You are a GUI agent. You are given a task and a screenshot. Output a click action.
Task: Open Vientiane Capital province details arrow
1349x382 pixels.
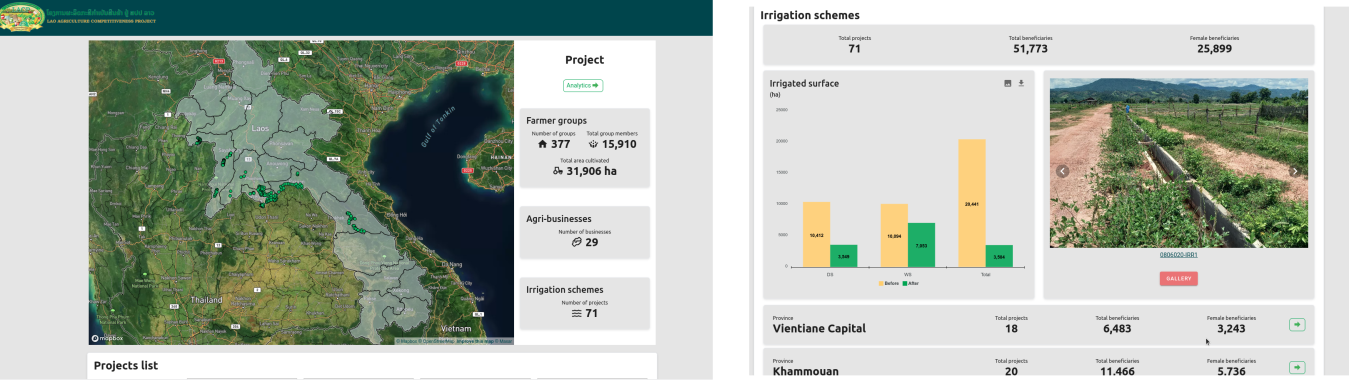1297,324
